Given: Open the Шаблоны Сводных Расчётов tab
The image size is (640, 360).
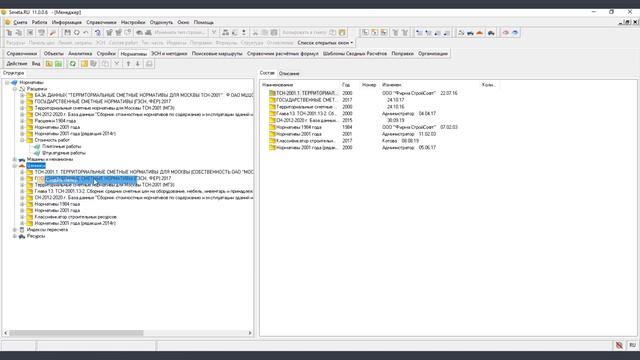Looking at the screenshot, I should point(355,53).
